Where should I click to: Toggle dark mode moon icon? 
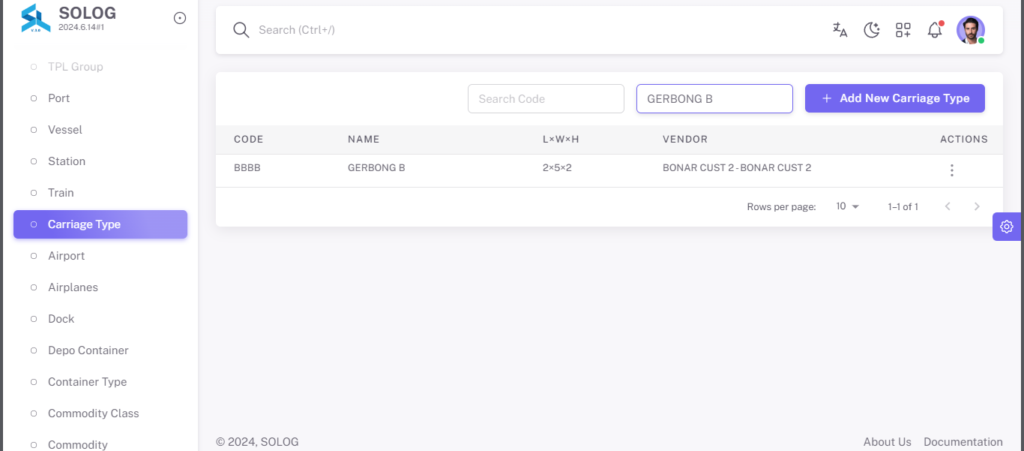tap(871, 30)
